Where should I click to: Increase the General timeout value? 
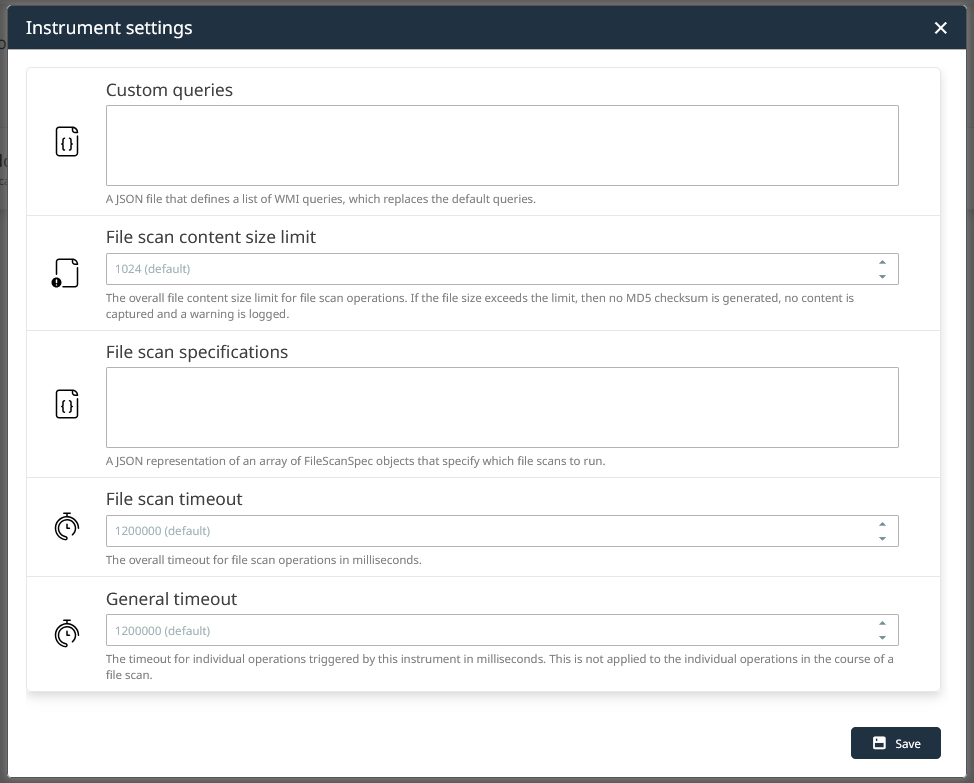(882, 624)
